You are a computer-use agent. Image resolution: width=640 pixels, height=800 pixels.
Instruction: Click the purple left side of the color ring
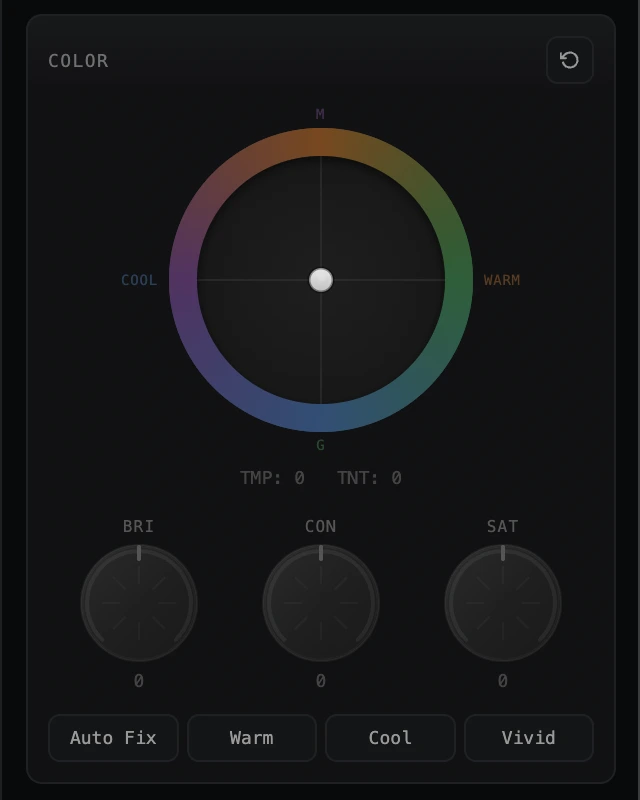183,280
